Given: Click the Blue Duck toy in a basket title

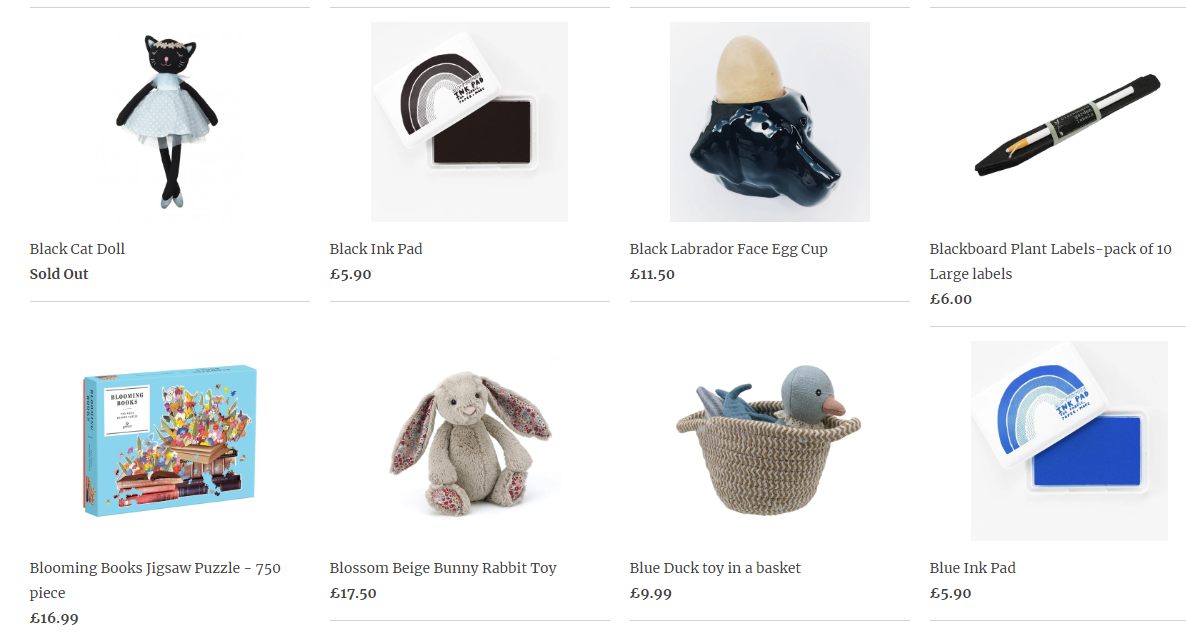Looking at the screenshot, I should click(x=715, y=568).
